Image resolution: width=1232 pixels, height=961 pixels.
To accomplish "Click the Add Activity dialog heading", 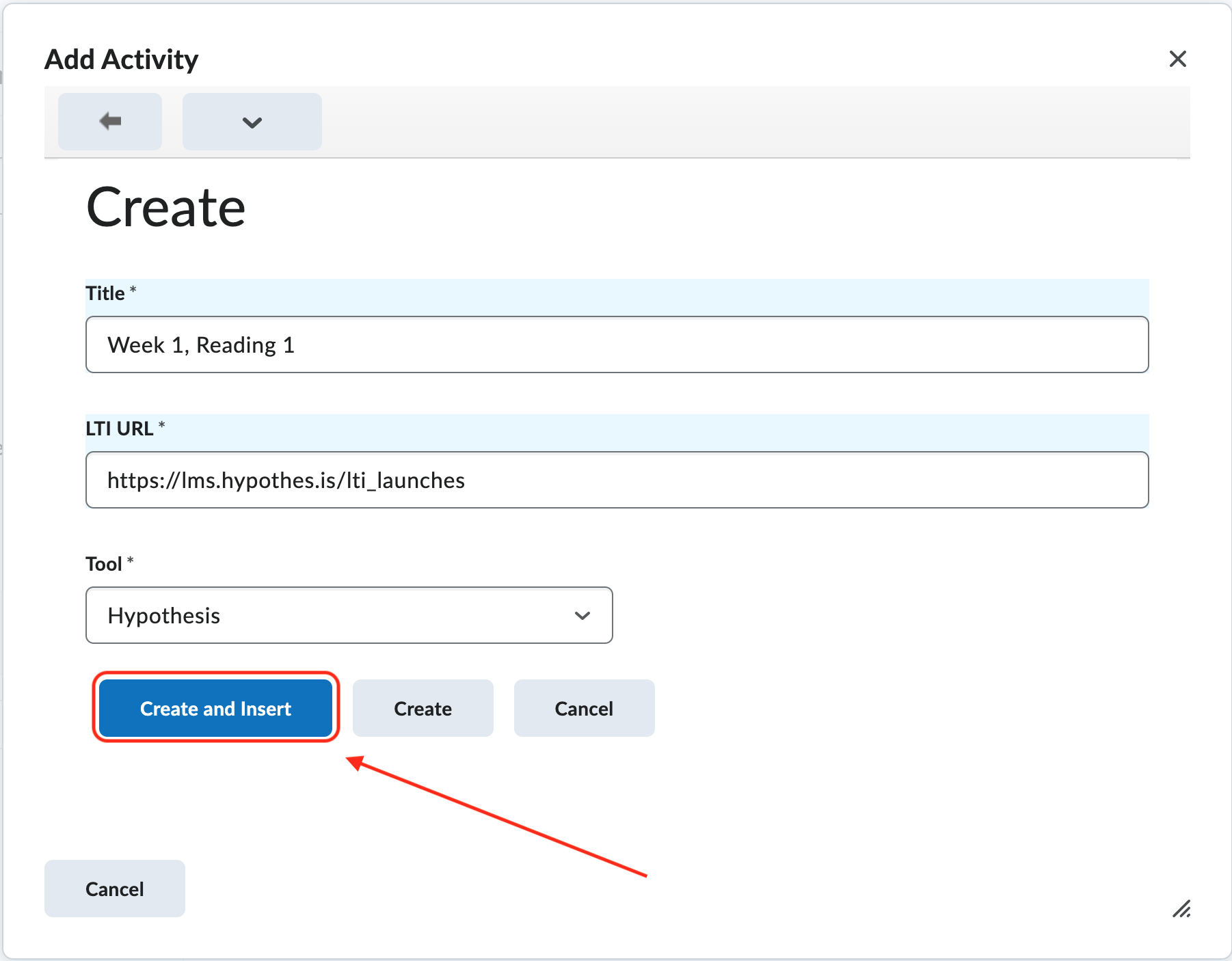I will coord(121,59).
